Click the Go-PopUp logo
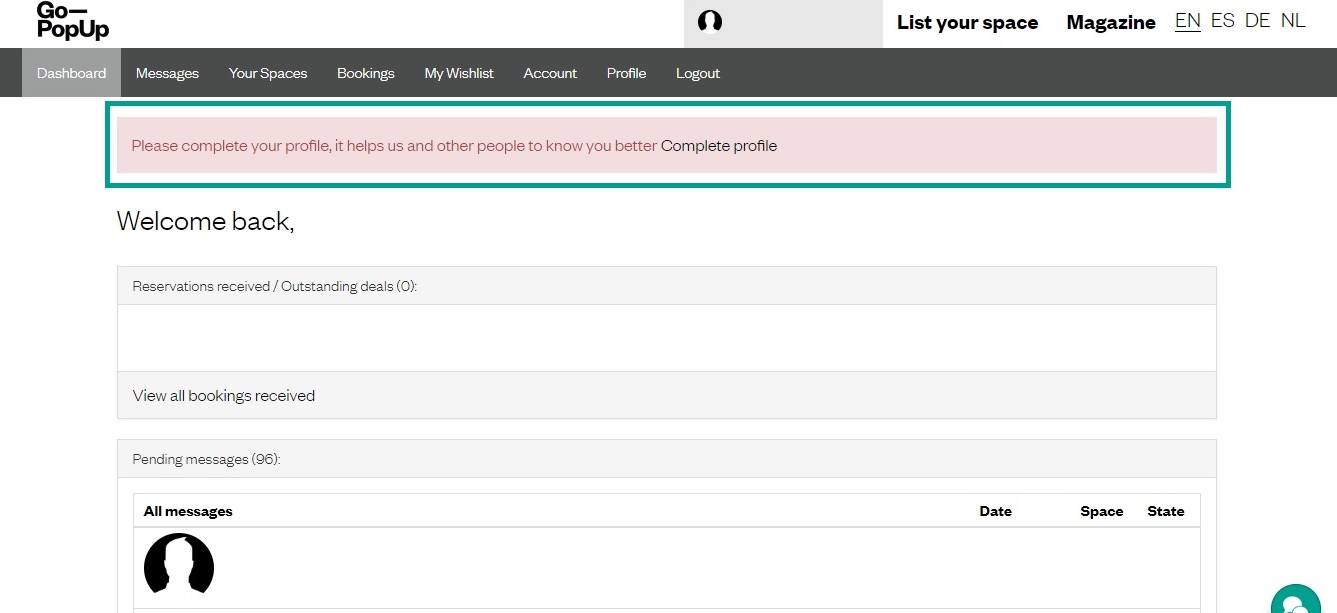 [72, 21]
